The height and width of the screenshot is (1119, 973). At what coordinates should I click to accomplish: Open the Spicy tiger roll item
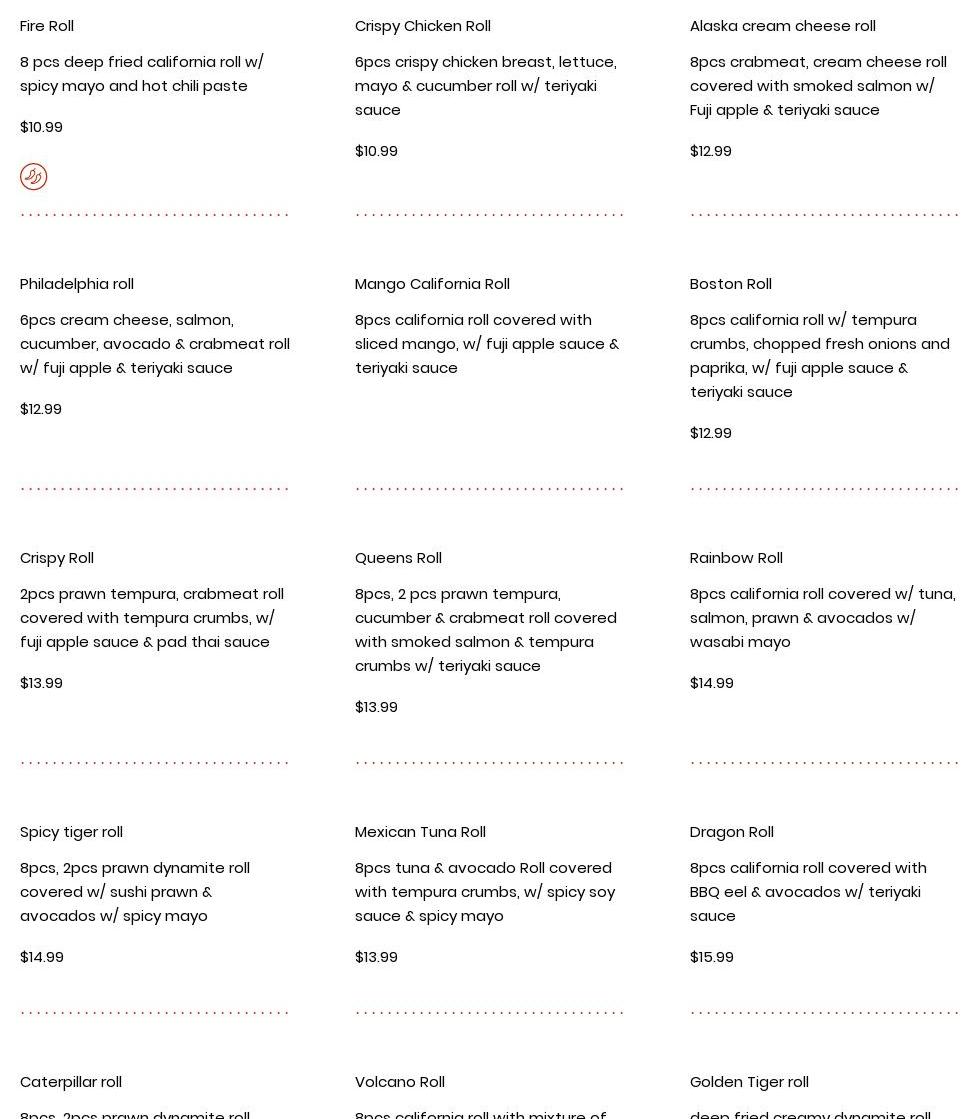coord(71,832)
